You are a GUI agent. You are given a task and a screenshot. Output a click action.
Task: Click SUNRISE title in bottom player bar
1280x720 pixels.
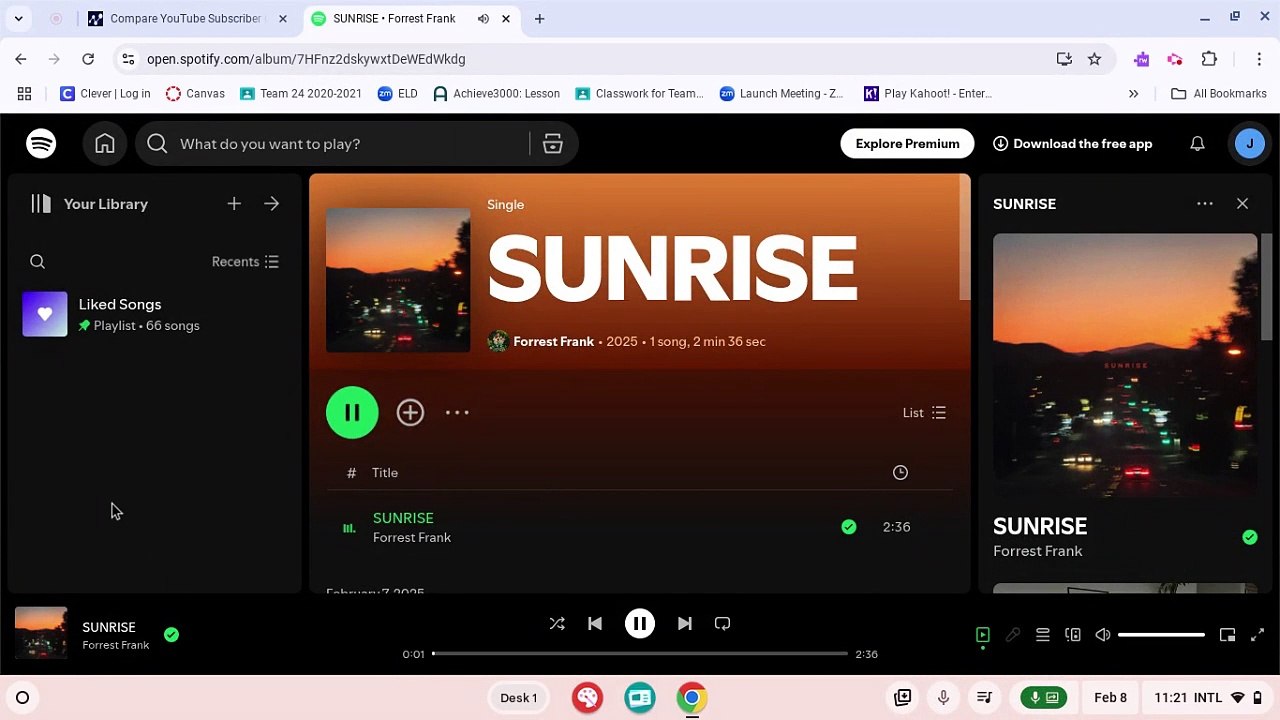(x=109, y=627)
